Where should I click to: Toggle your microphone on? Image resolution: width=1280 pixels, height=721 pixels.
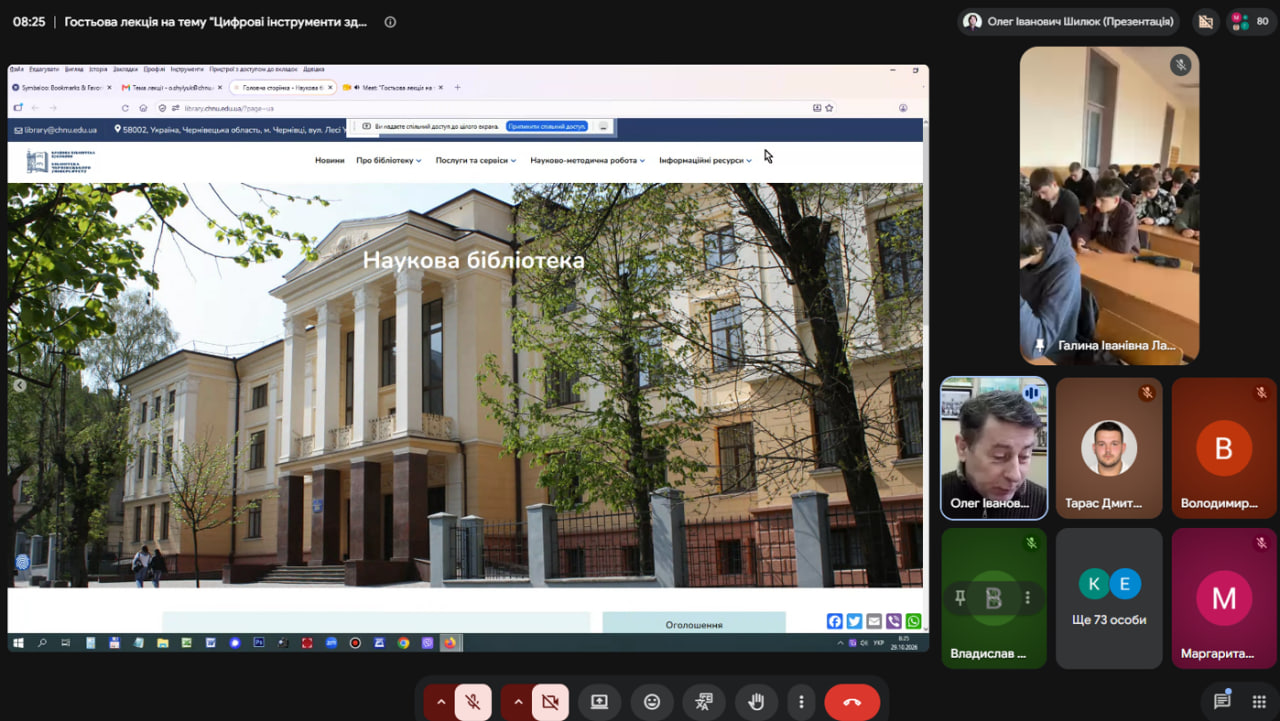473,702
